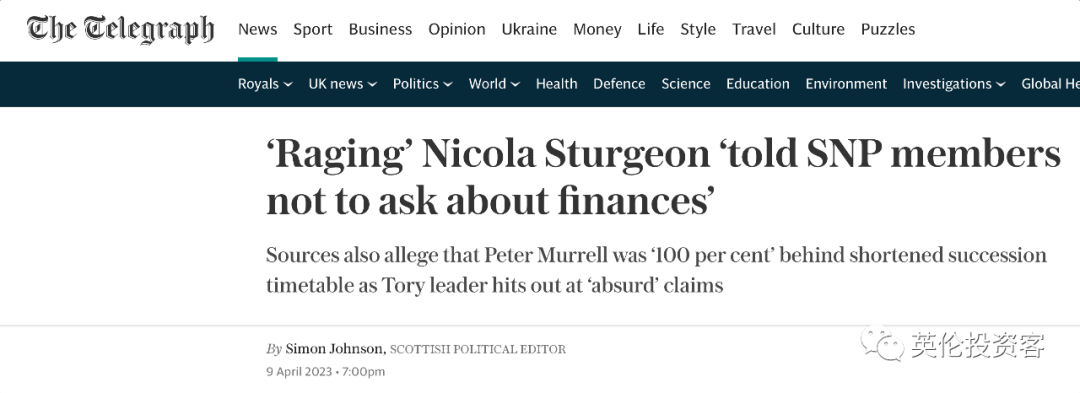
Task: Open the Culture section
Action: [818, 30]
